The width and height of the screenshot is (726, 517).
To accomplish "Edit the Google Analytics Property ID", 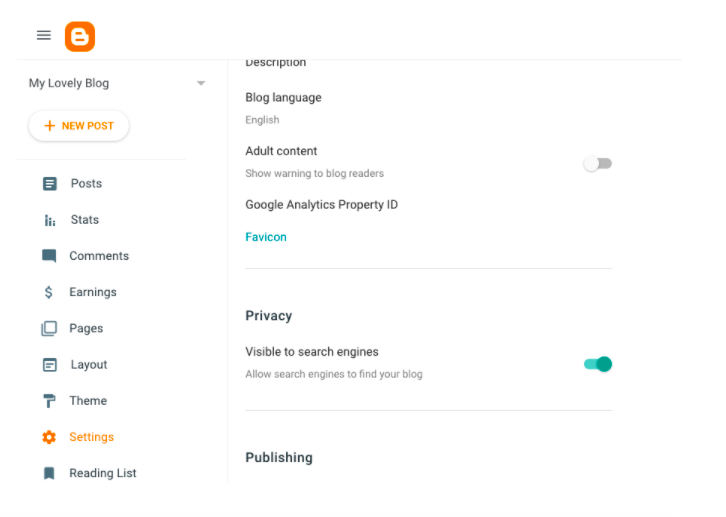I will (x=321, y=205).
